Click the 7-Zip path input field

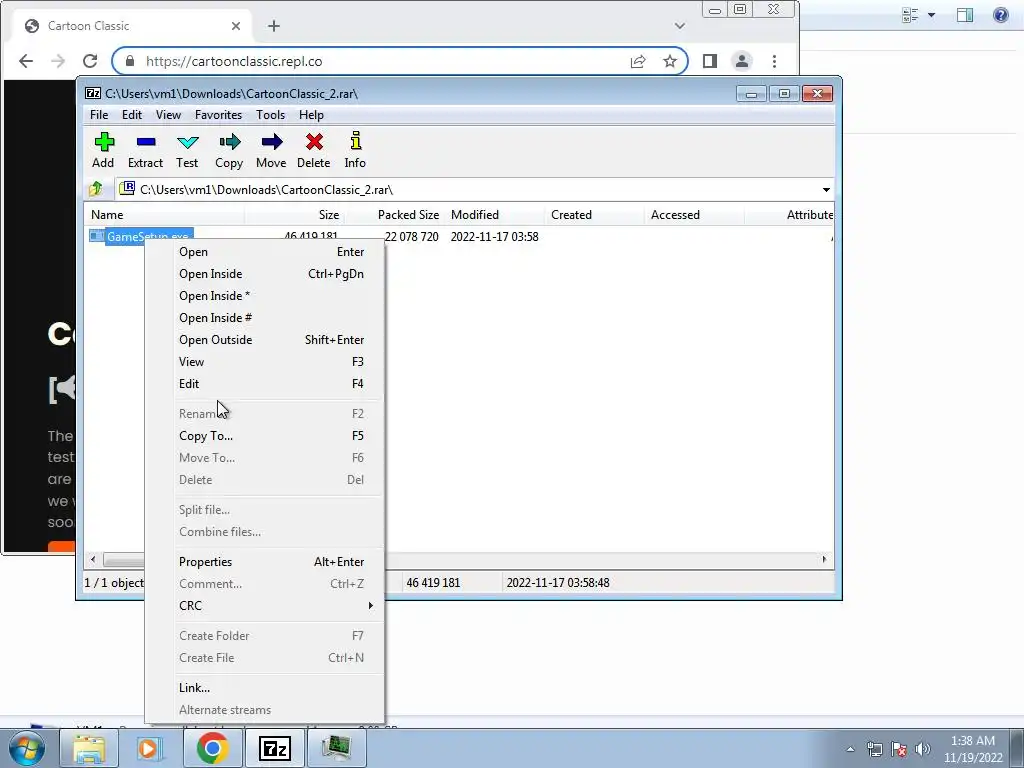(477, 189)
